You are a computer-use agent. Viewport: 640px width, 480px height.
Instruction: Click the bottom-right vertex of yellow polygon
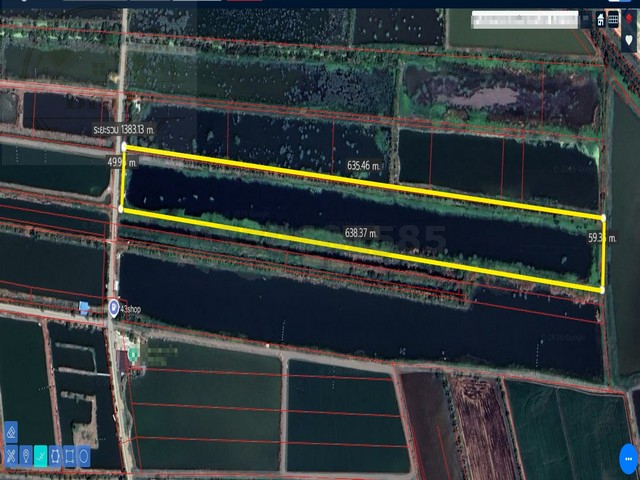602,290
